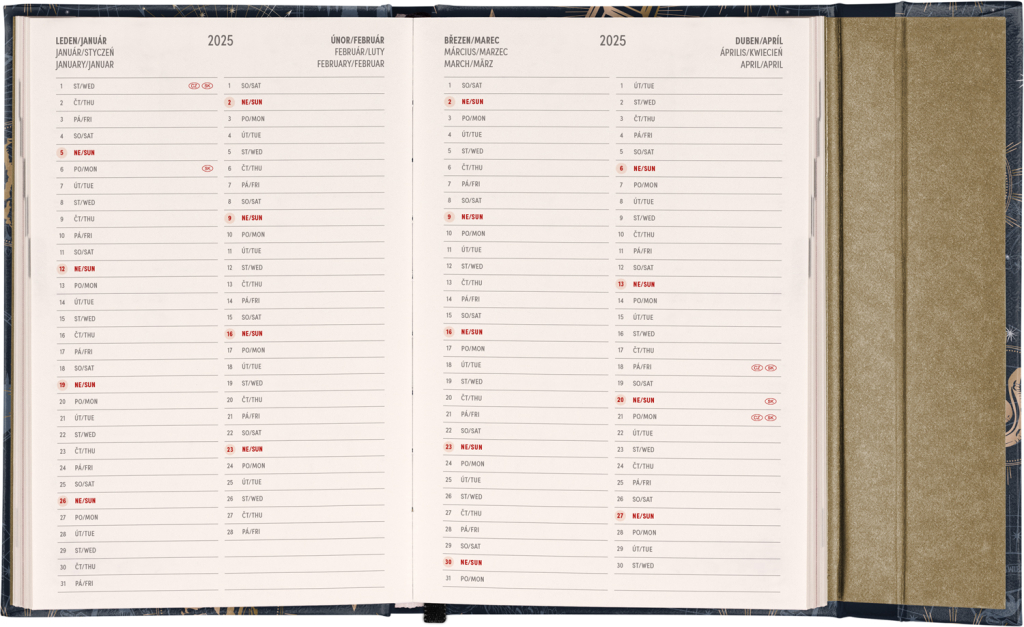
Task: Click the SK badge on Sunday April 20
Action: tap(771, 400)
